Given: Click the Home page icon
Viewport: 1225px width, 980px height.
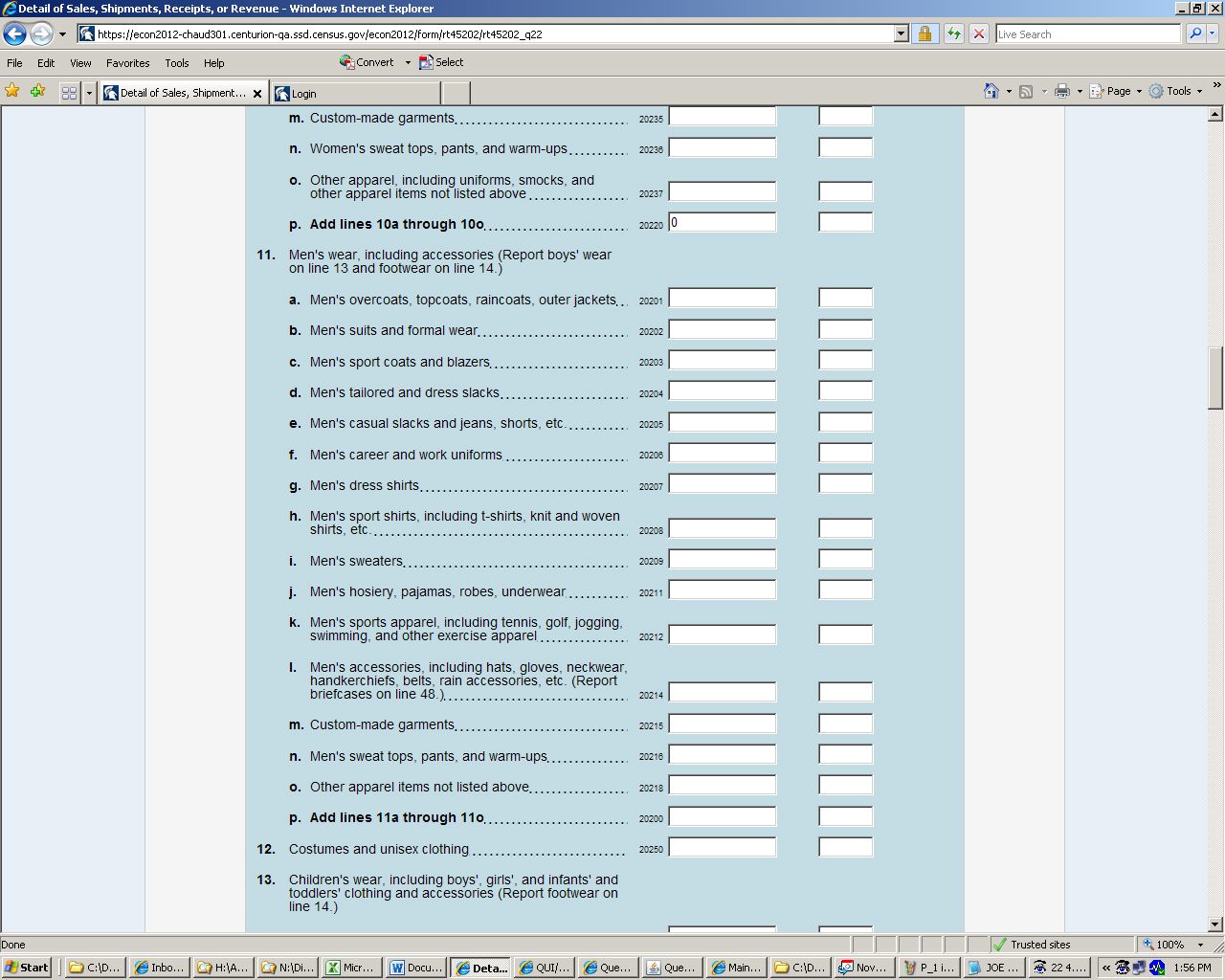Looking at the screenshot, I should (x=991, y=91).
